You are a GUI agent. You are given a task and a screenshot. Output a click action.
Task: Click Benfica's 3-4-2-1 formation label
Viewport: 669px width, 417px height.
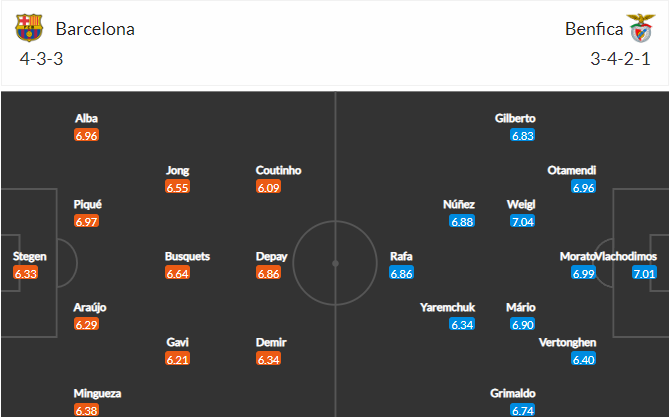[620, 58]
